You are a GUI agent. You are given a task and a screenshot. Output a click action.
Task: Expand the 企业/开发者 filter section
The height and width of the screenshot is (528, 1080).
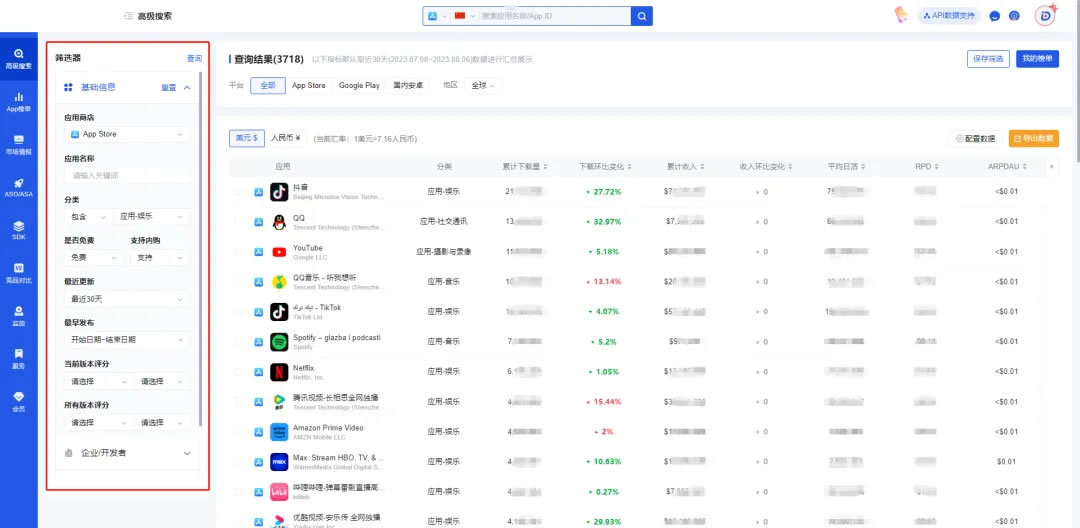pos(127,453)
